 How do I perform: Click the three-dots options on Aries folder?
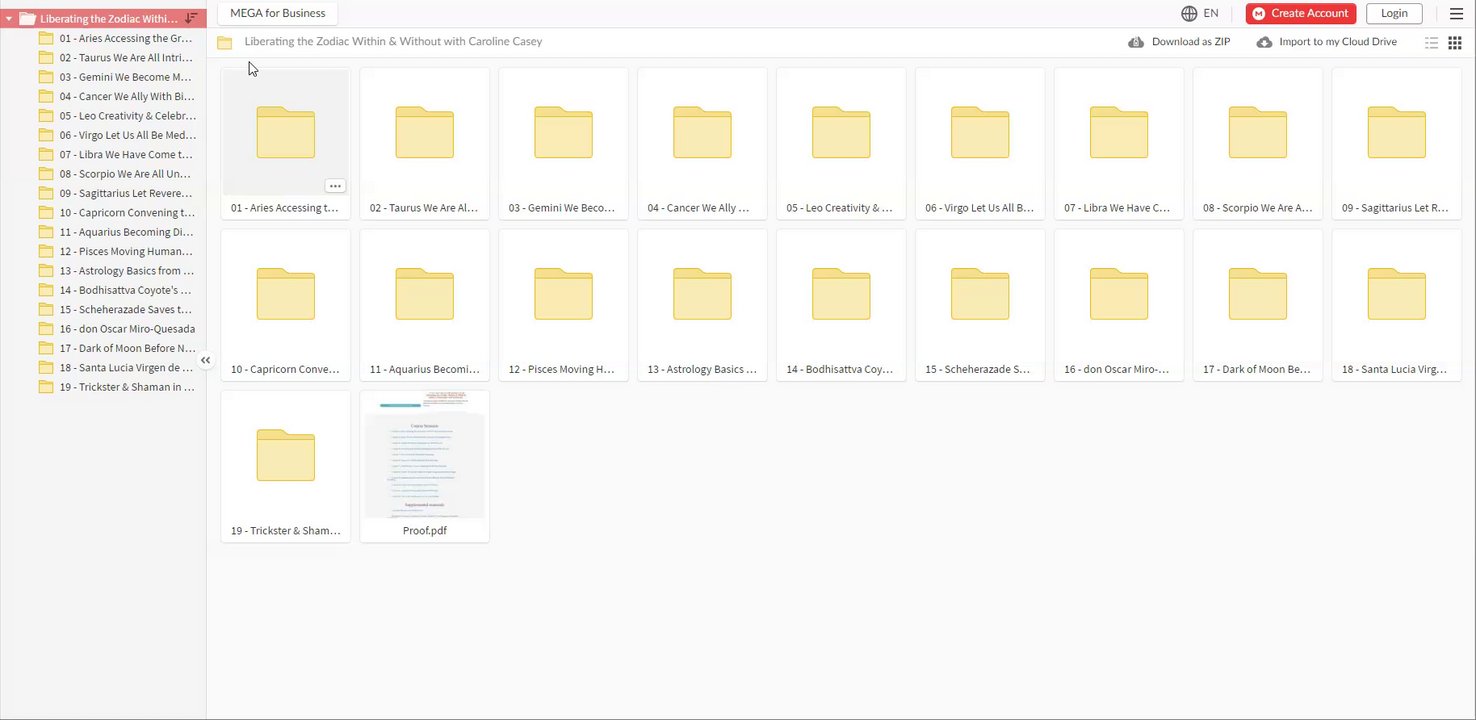[x=335, y=186]
